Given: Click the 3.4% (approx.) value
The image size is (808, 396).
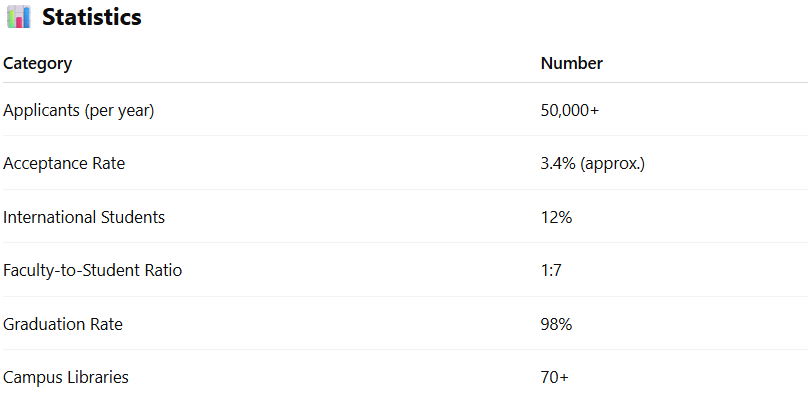Looking at the screenshot, I should [x=593, y=164].
